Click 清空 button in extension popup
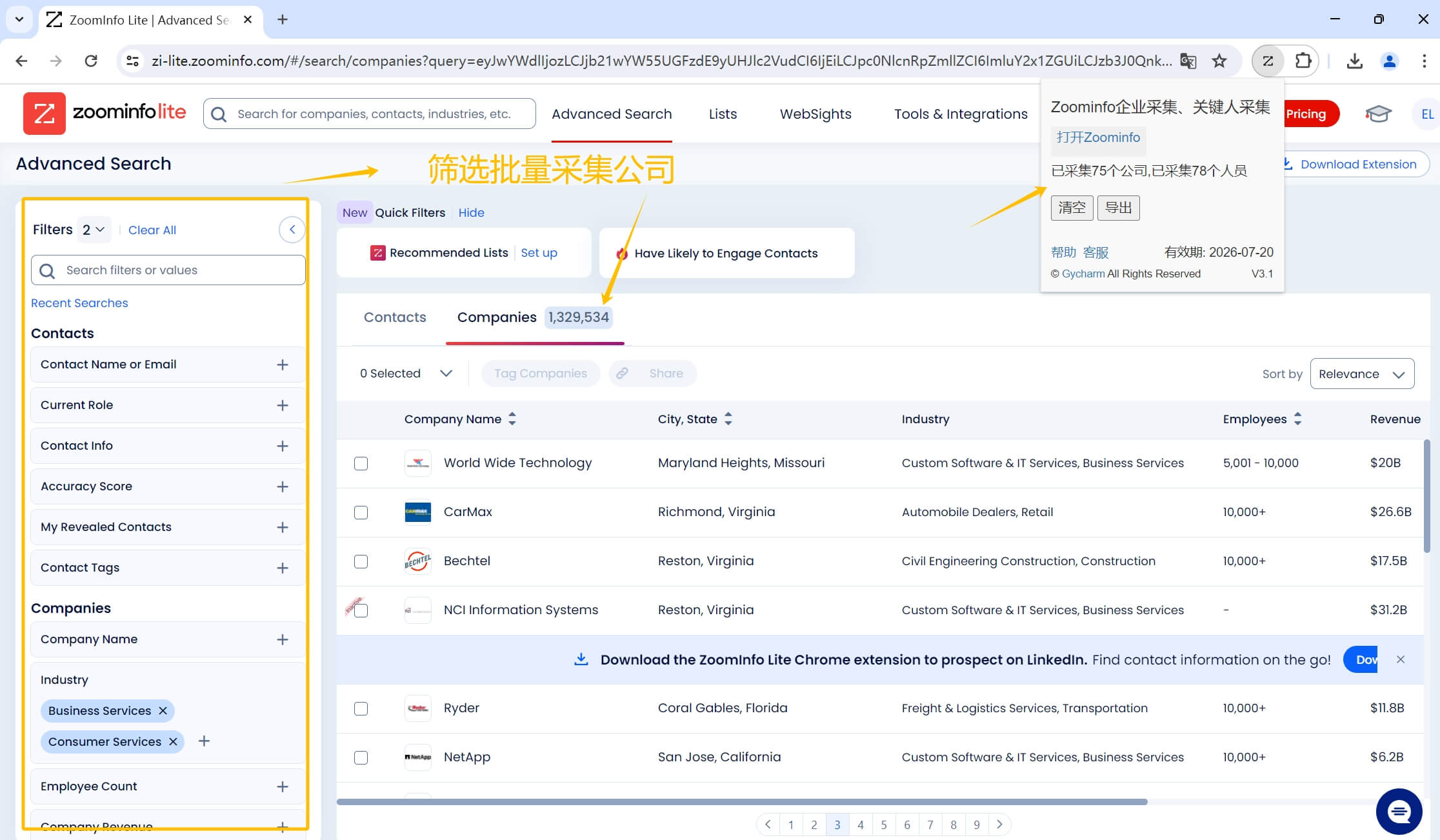The width and height of the screenshot is (1440, 840). click(x=1072, y=208)
